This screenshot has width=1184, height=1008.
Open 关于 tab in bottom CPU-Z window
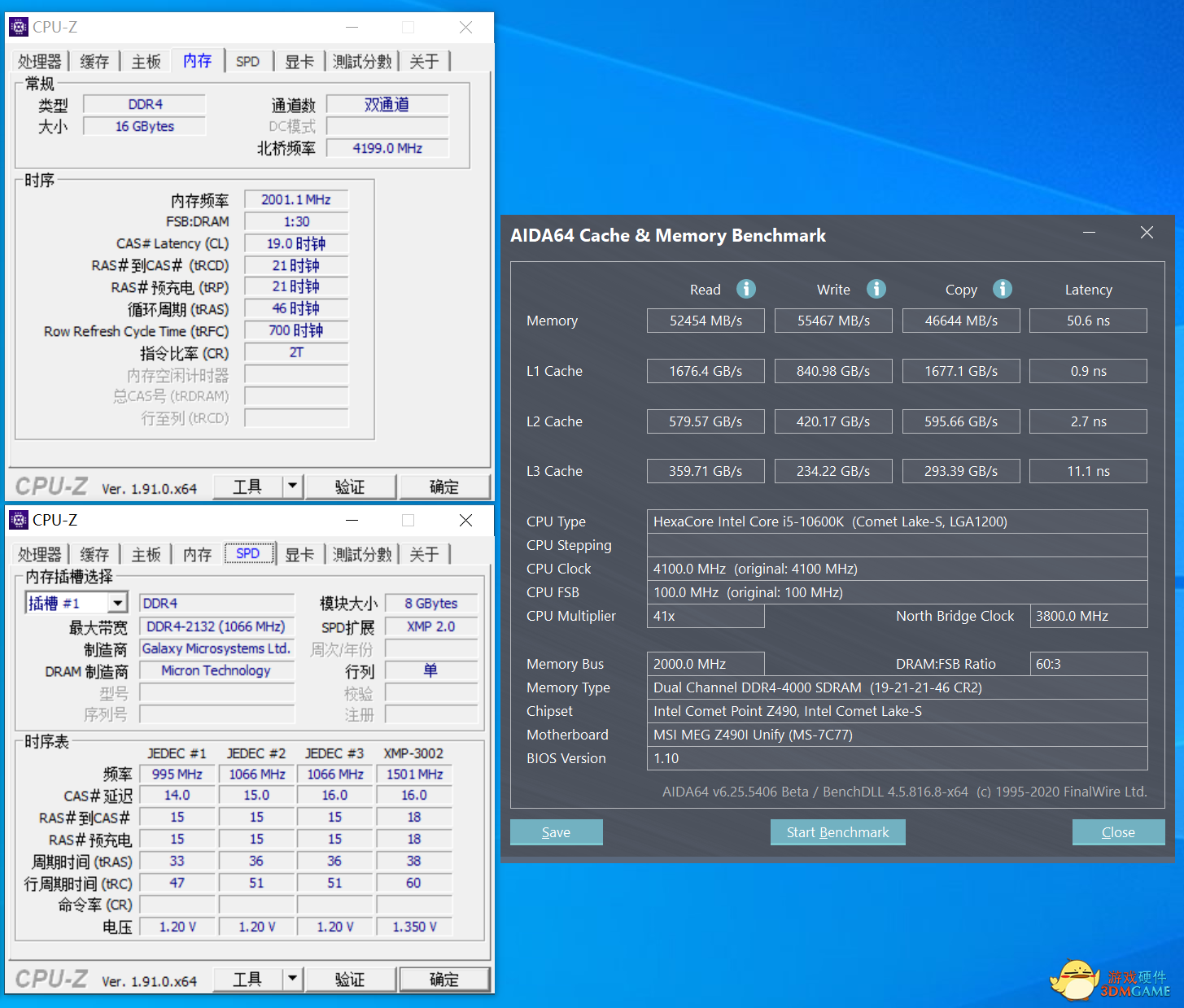(424, 555)
